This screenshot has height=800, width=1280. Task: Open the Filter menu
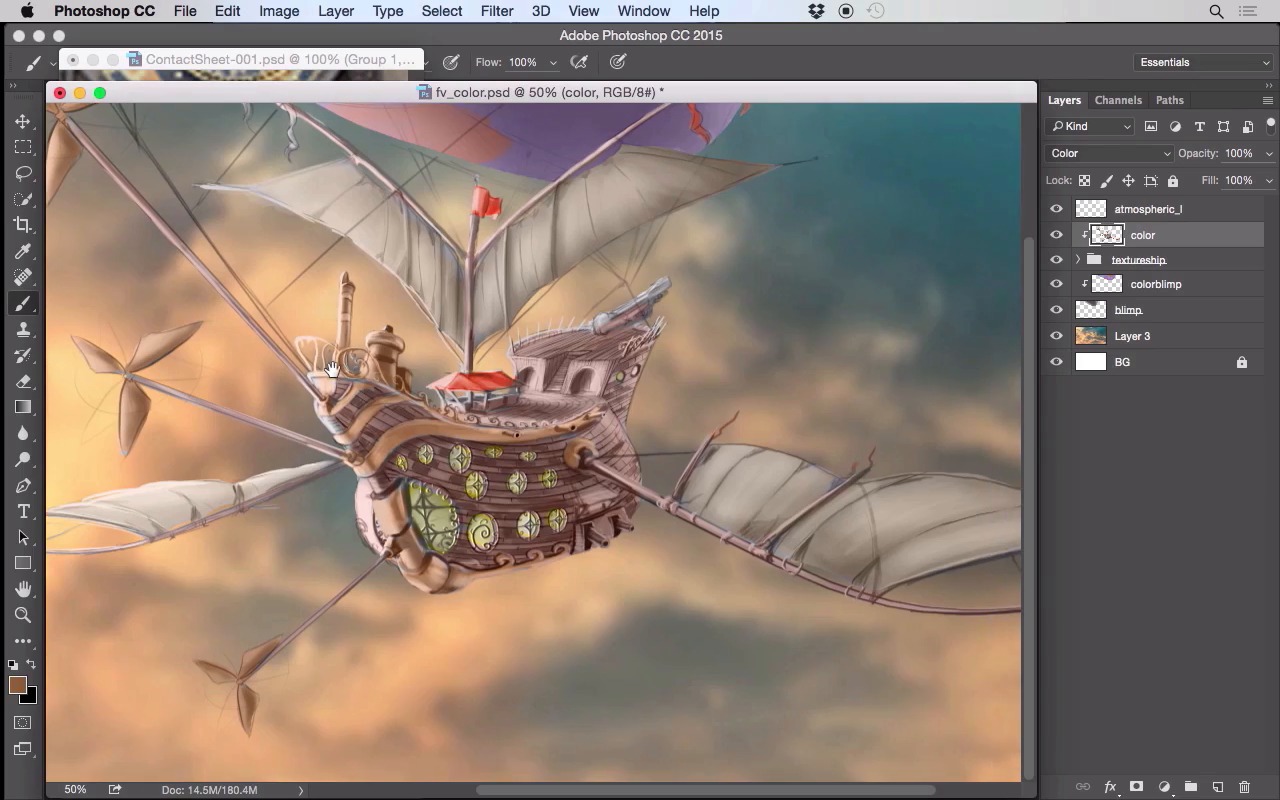pyautogui.click(x=496, y=11)
